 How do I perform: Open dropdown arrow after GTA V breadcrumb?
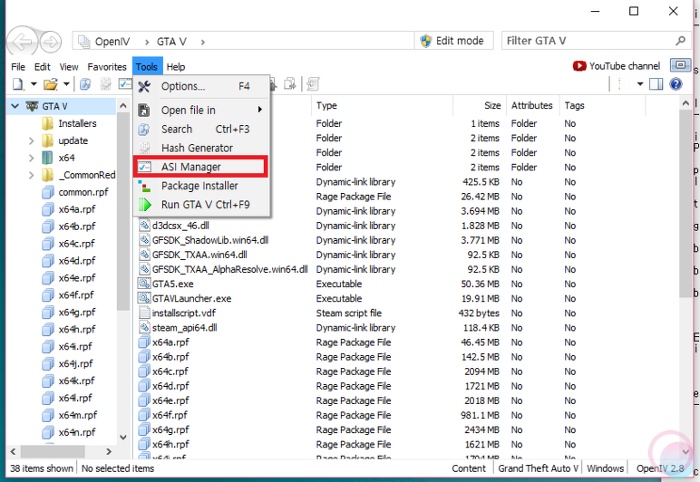(203, 42)
